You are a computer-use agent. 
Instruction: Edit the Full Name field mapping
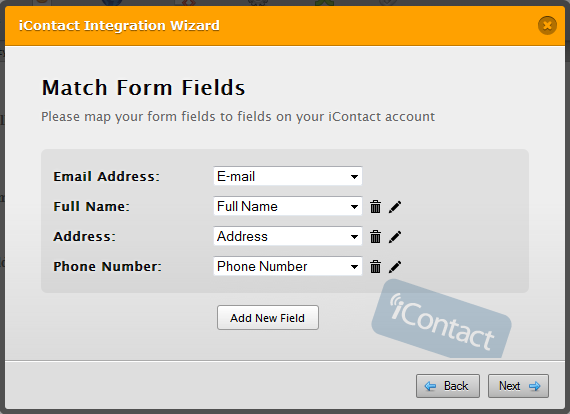pos(395,207)
